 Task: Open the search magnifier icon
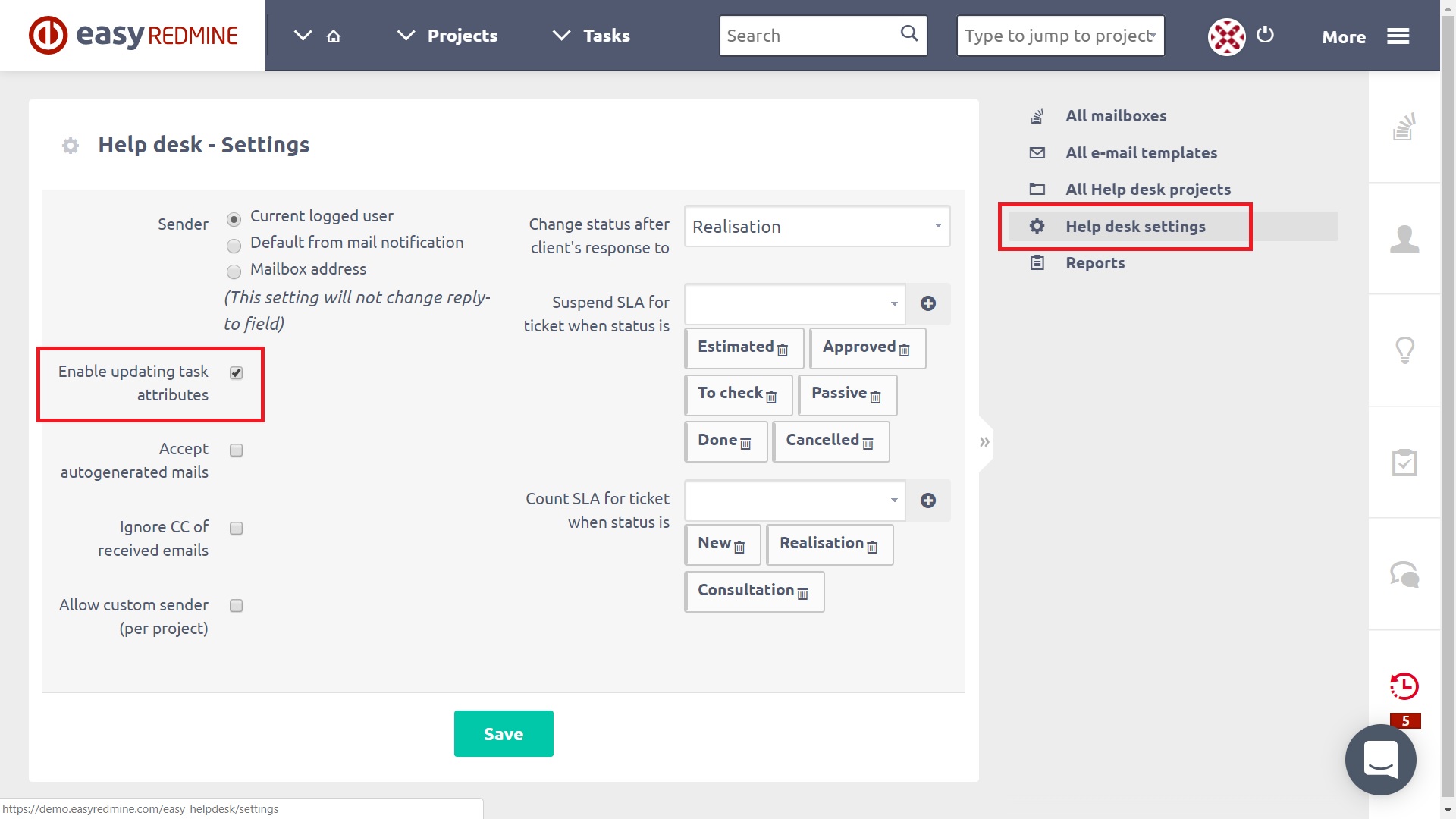point(908,33)
